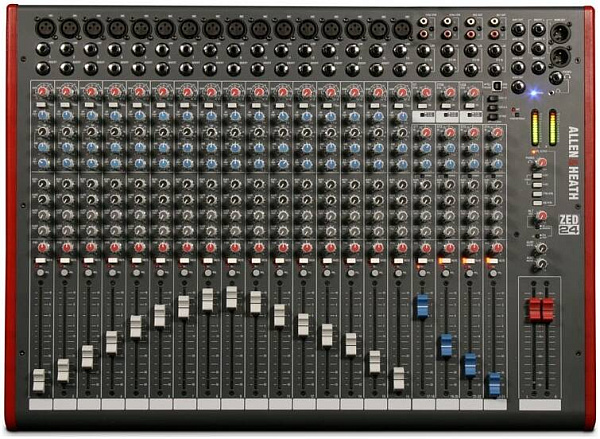Image resolution: width=600 pixels, height=439 pixels.
Task: Toggle the channel 1 mute button
Action: (x=41, y=261)
